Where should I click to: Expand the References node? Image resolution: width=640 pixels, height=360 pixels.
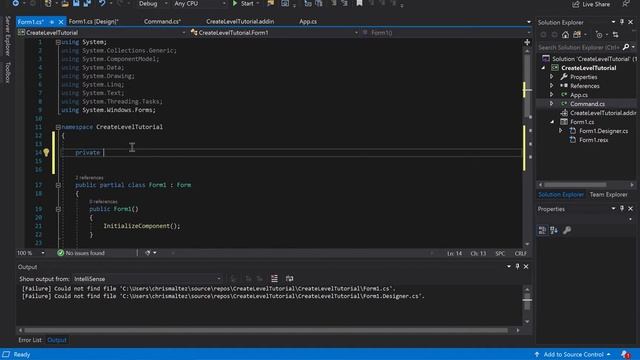click(552, 86)
